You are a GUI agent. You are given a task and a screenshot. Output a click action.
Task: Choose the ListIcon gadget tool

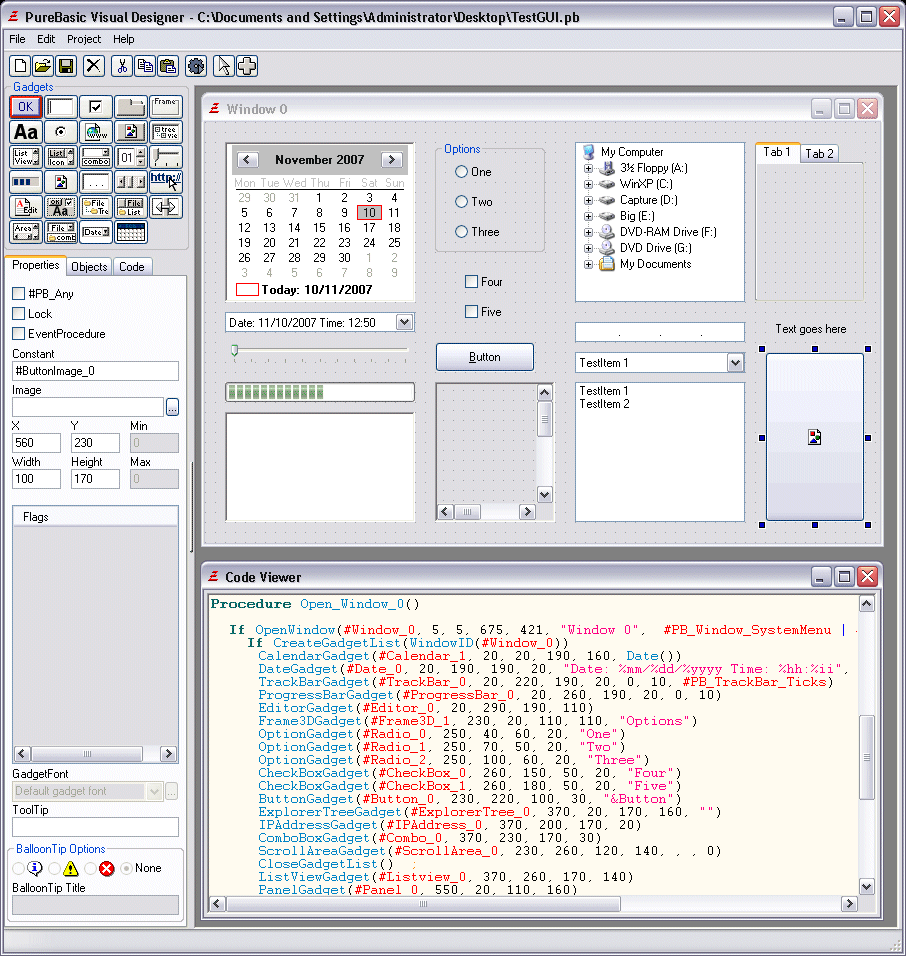coord(61,157)
